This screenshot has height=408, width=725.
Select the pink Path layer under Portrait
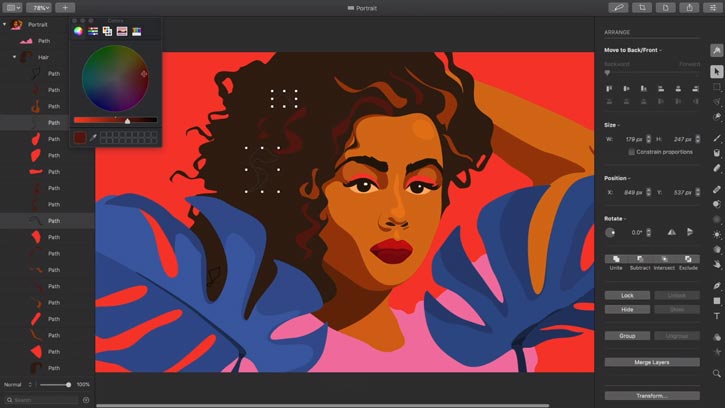pyautogui.click(x=47, y=41)
